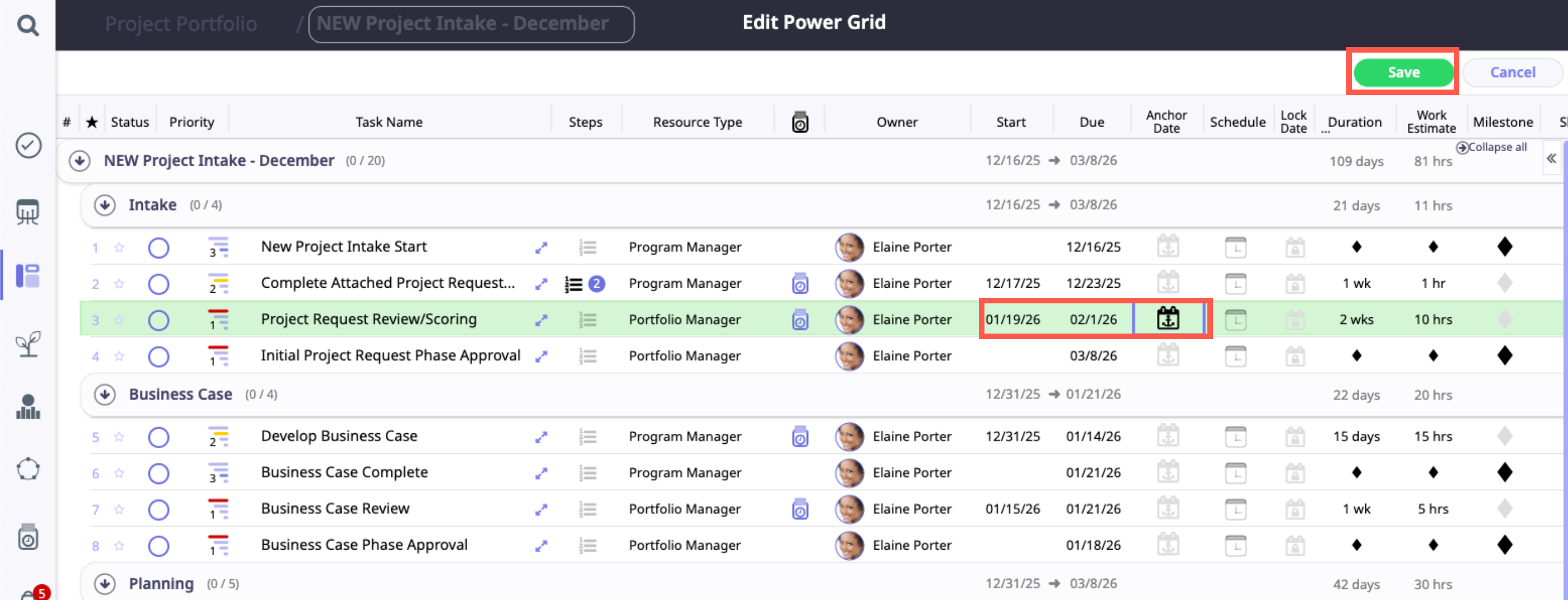This screenshot has width=1568, height=600.
Task: Open expand arrows for New Project Intake Start
Action: [540, 247]
